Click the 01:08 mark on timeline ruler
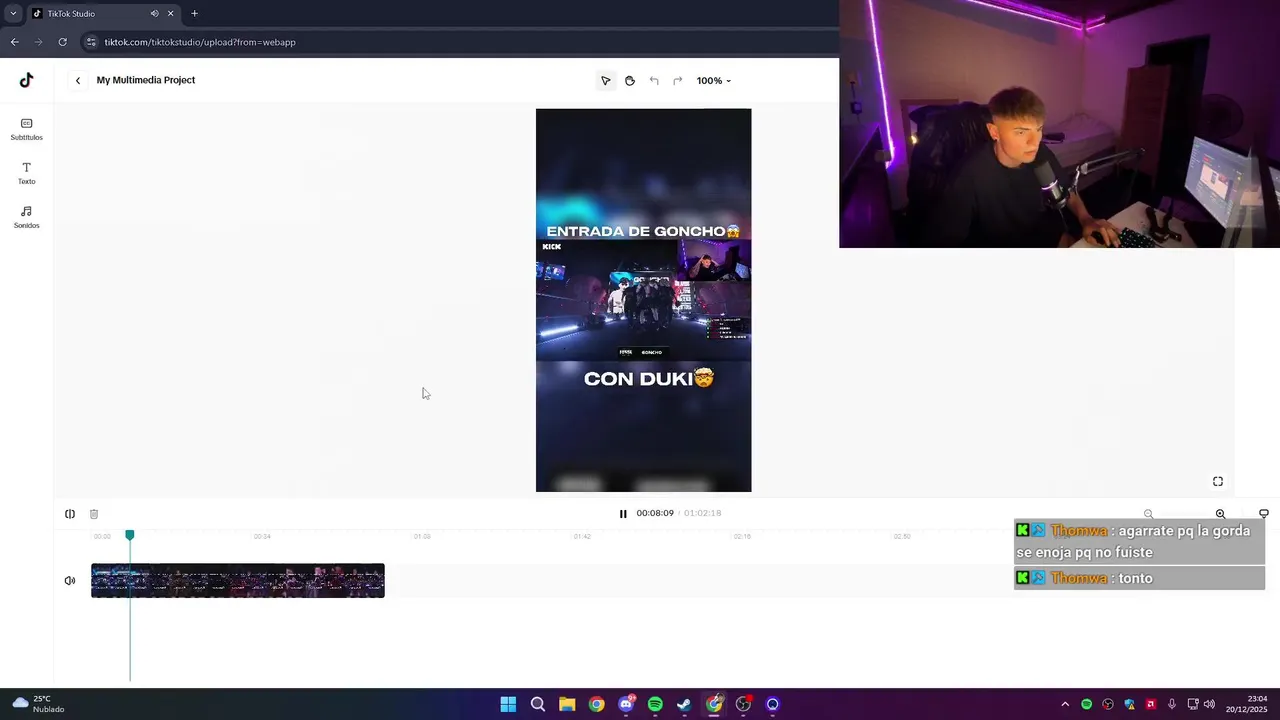The image size is (1280, 720). pos(422,537)
